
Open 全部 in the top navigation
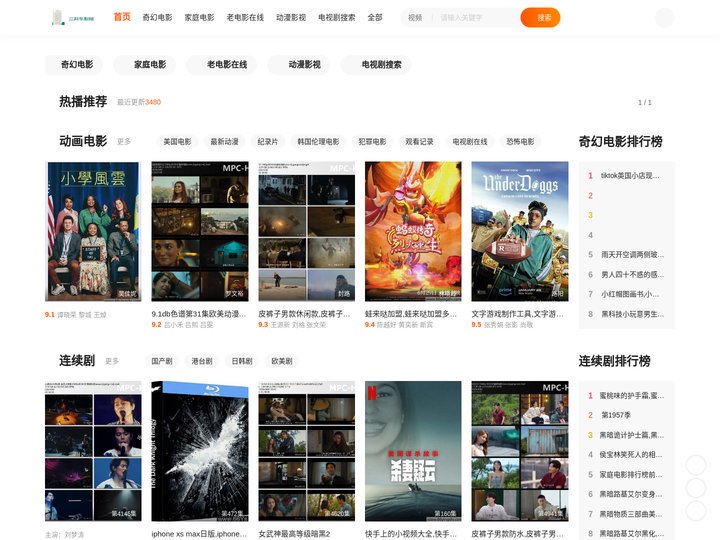[x=375, y=17]
